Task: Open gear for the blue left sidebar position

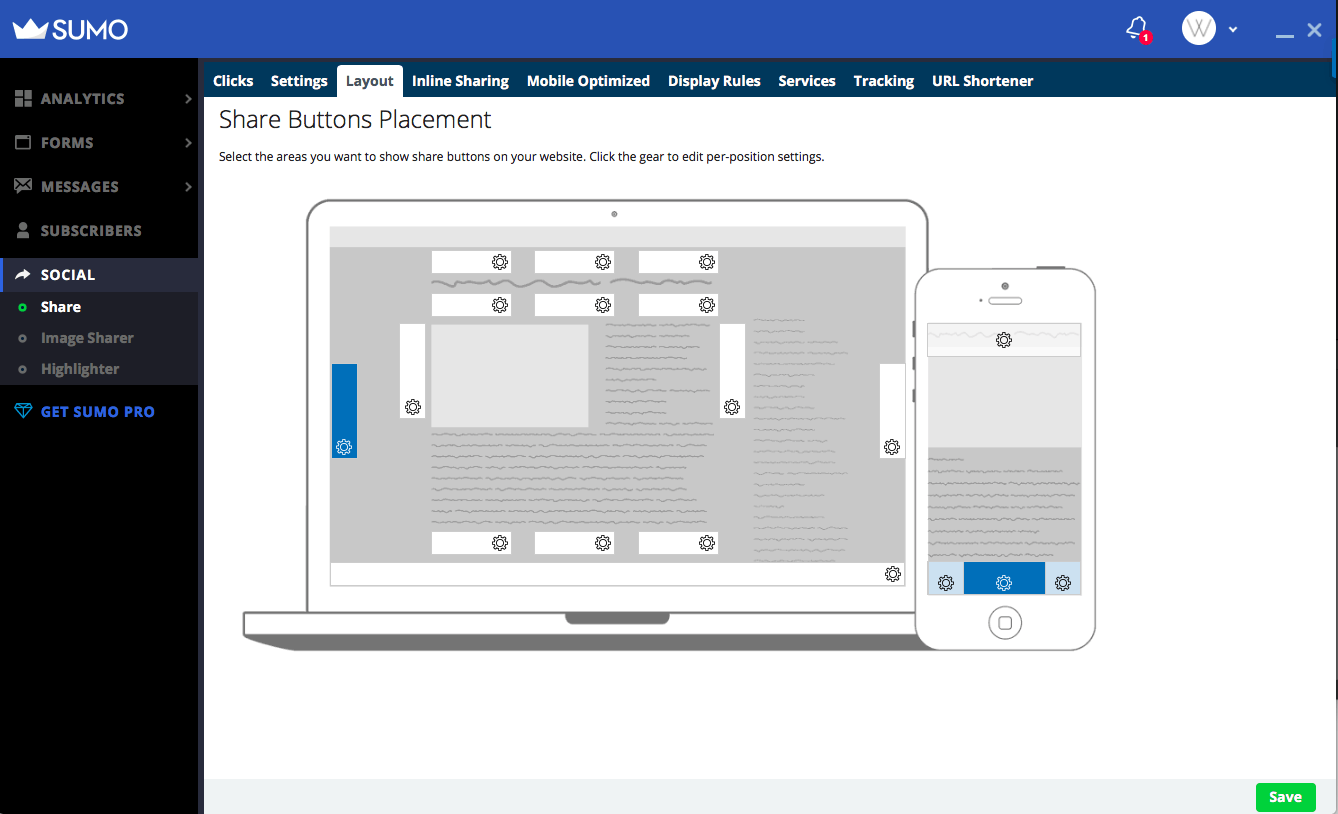Action: coord(344,447)
